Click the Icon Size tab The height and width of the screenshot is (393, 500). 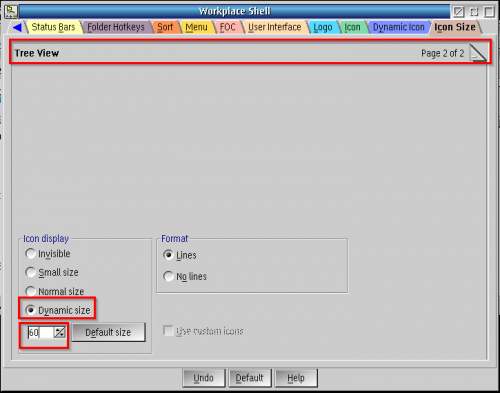(x=455, y=27)
